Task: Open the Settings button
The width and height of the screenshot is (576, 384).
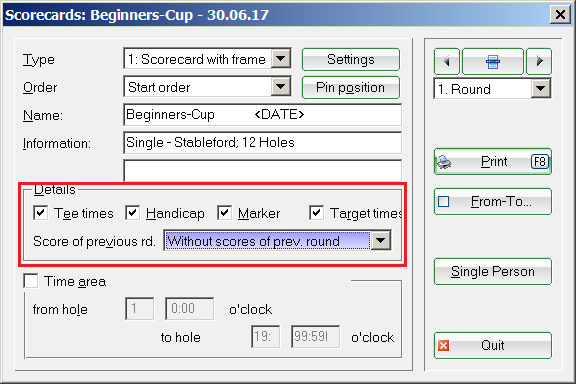Action: (351, 60)
